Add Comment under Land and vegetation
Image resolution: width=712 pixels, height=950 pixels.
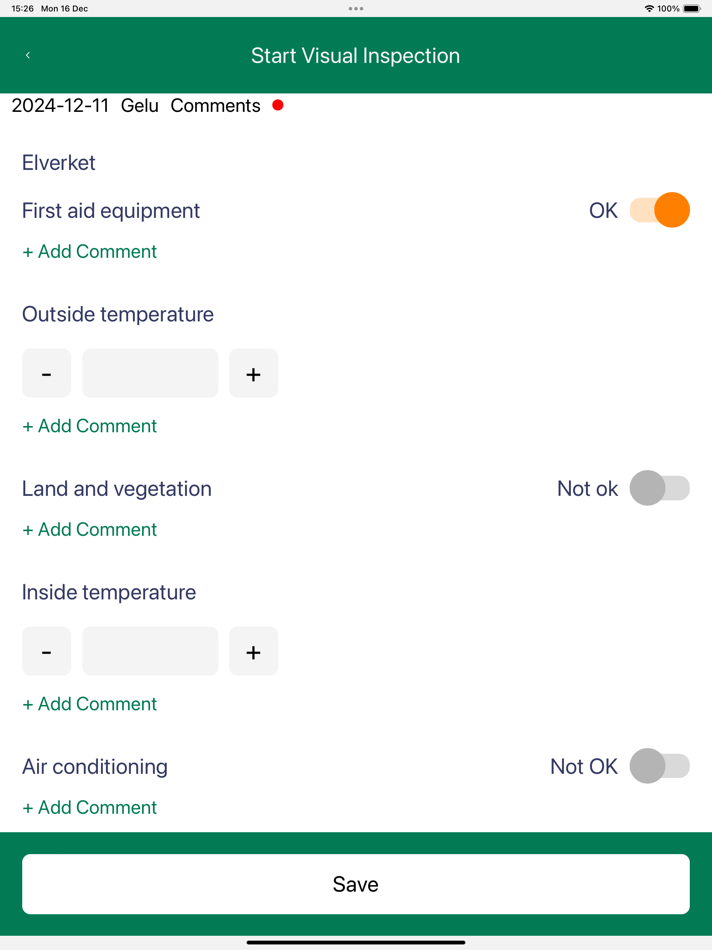[x=90, y=530]
